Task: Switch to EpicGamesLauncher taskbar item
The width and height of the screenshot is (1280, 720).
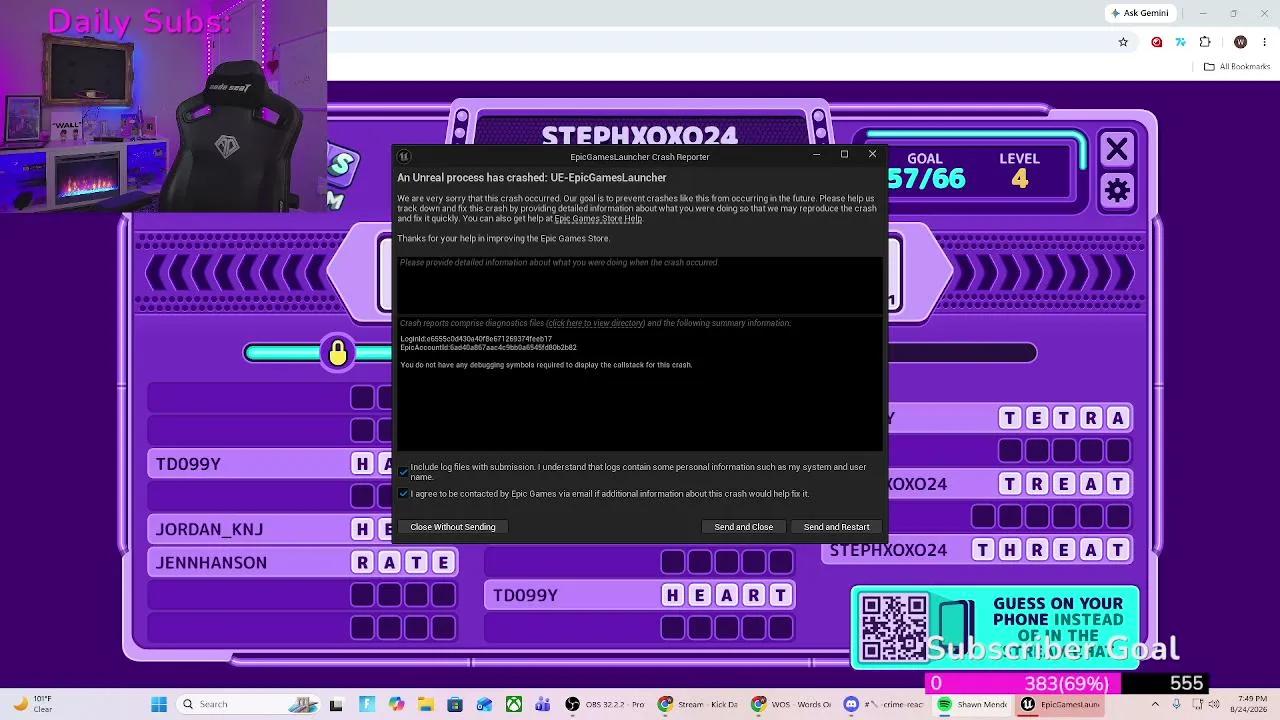Action: click(1061, 704)
